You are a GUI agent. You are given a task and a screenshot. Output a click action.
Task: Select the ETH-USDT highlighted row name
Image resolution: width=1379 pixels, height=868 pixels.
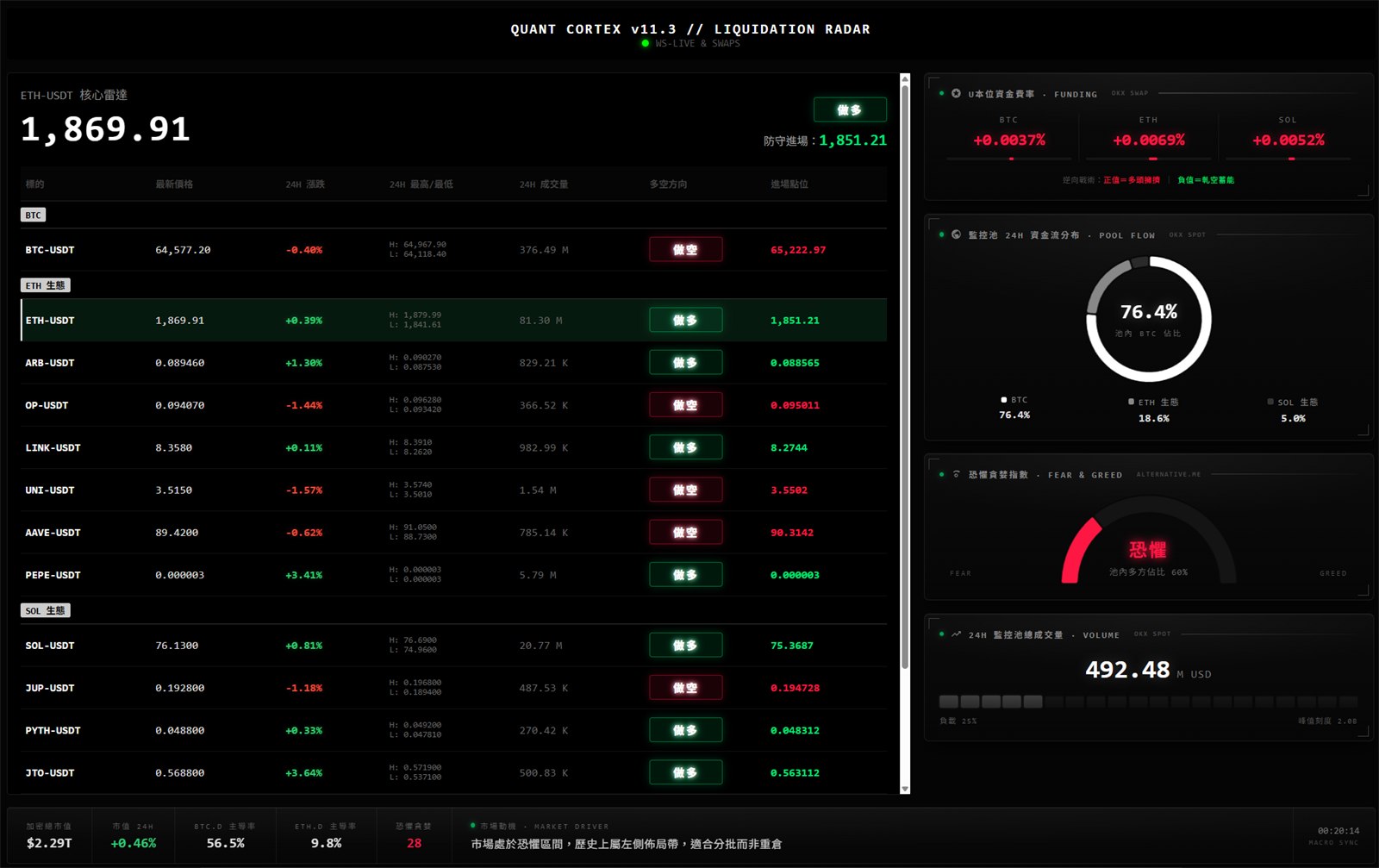pos(50,321)
